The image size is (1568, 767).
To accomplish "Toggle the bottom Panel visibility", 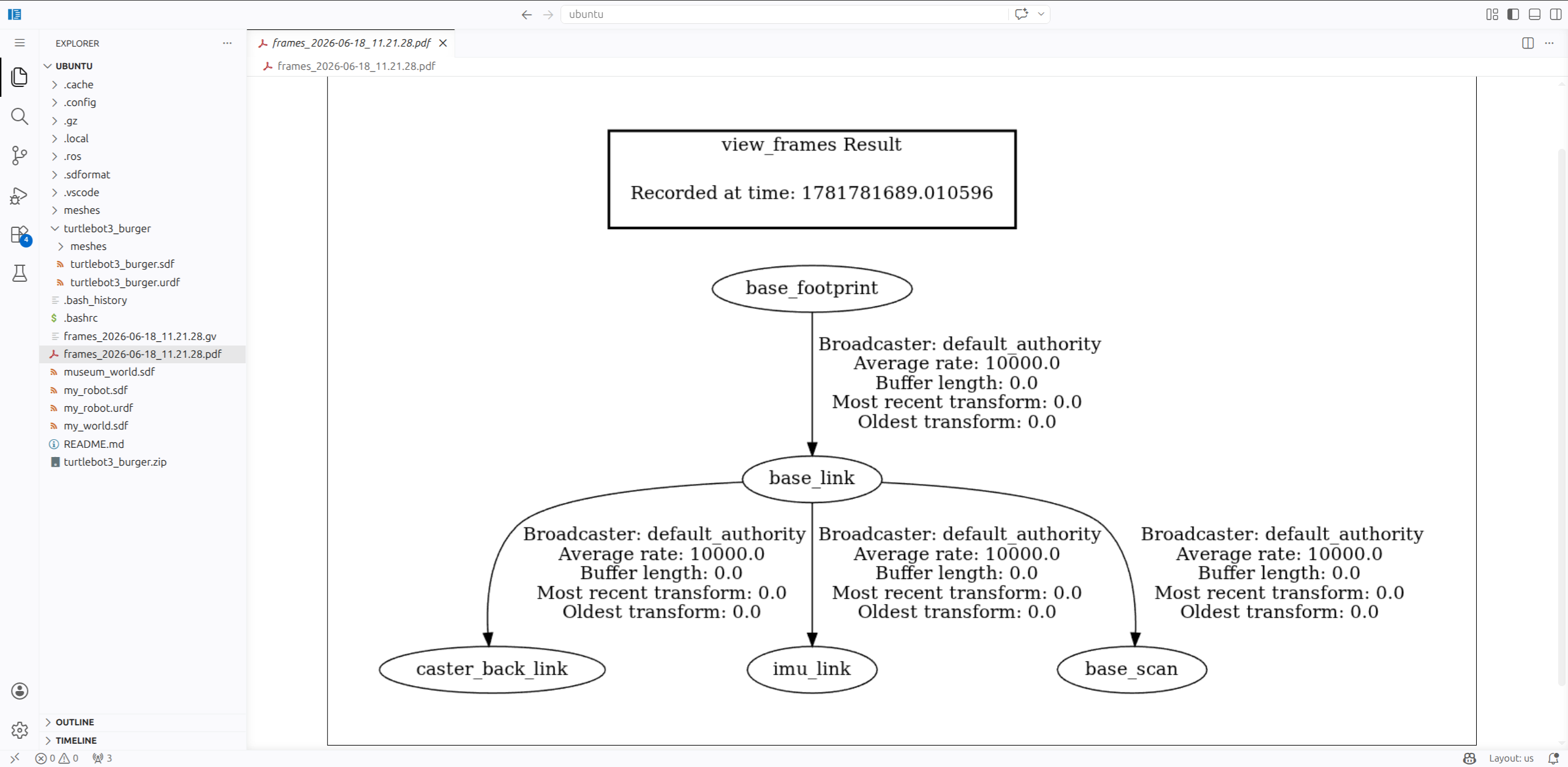I will (1534, 14).
